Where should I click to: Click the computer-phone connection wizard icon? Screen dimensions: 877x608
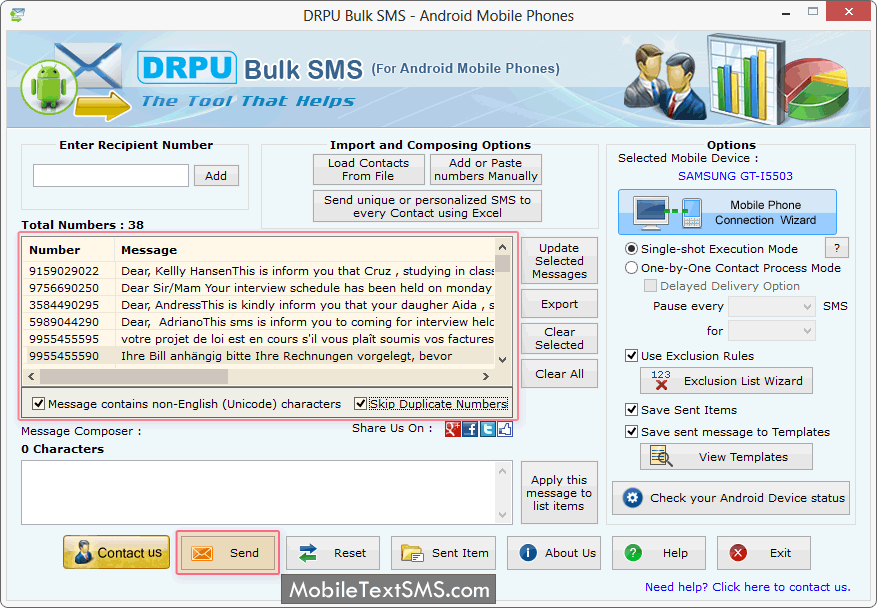pyautogui.click(x=668, y=213)
